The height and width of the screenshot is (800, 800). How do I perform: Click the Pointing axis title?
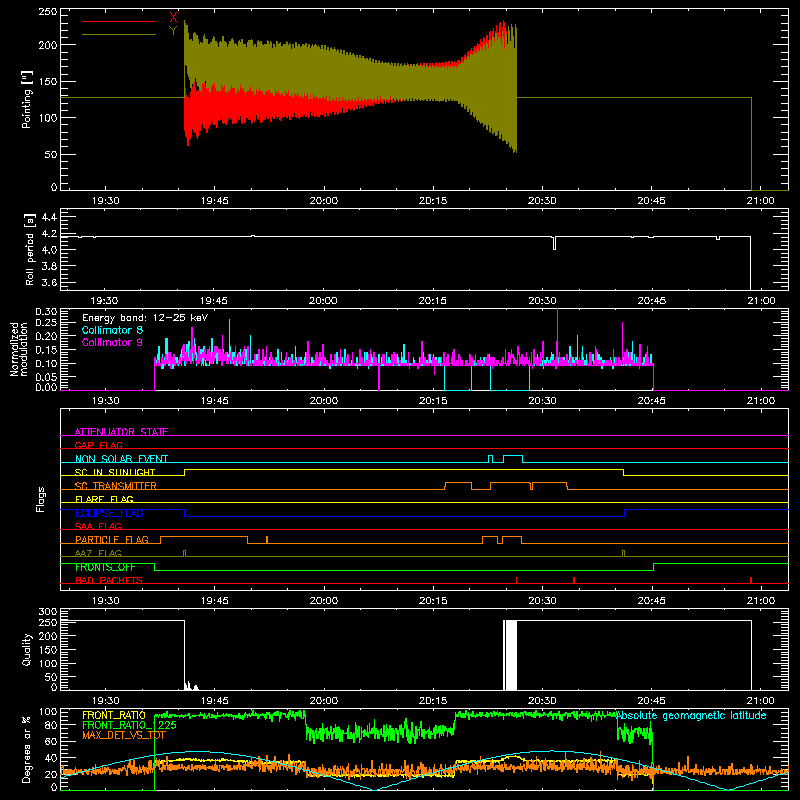27,99
